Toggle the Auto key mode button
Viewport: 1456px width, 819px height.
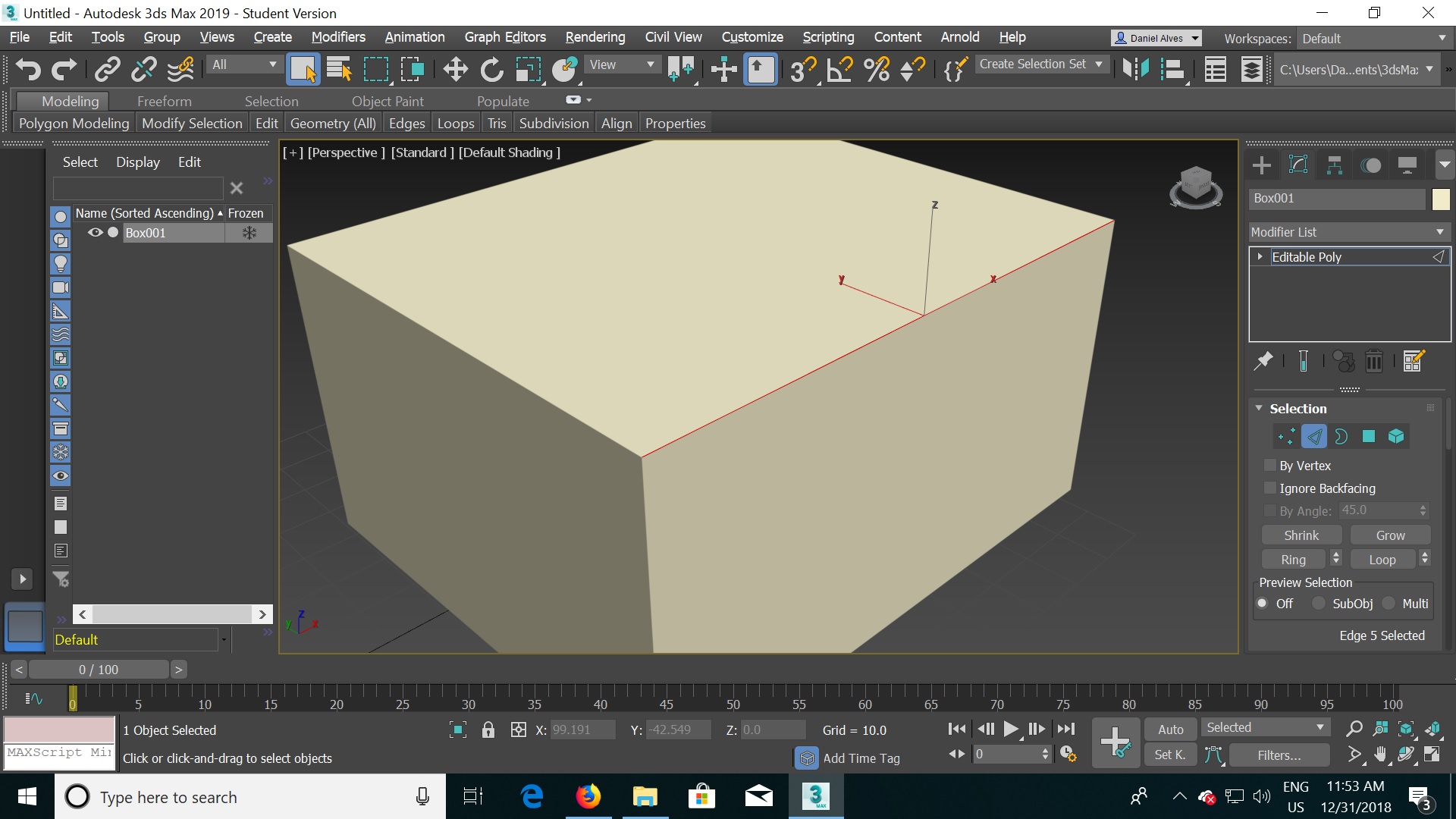pyautogui.click(x=1171, y=730)
